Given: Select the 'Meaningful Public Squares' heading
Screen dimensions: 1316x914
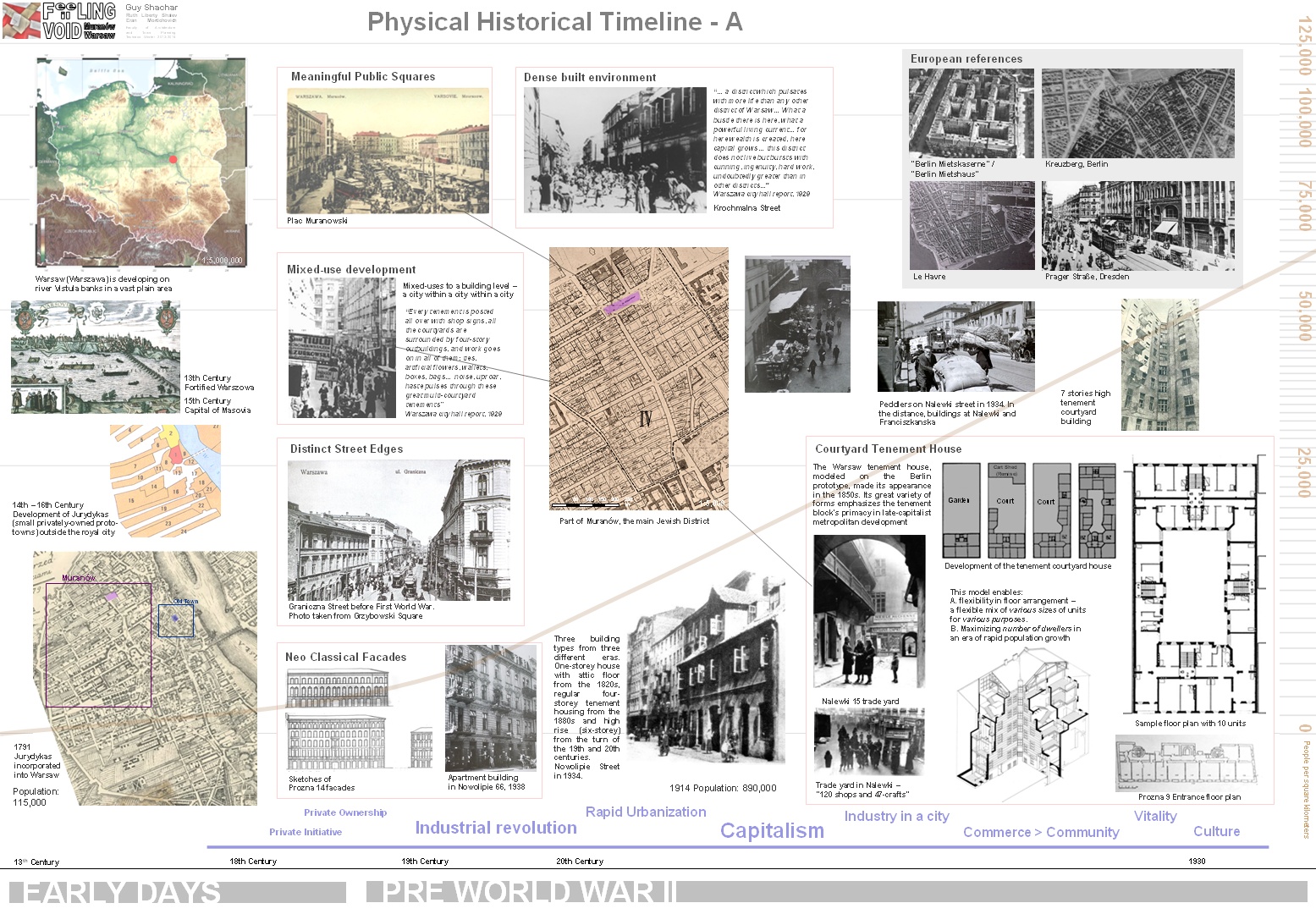Looking at the screenshot, I should [363, 76].
